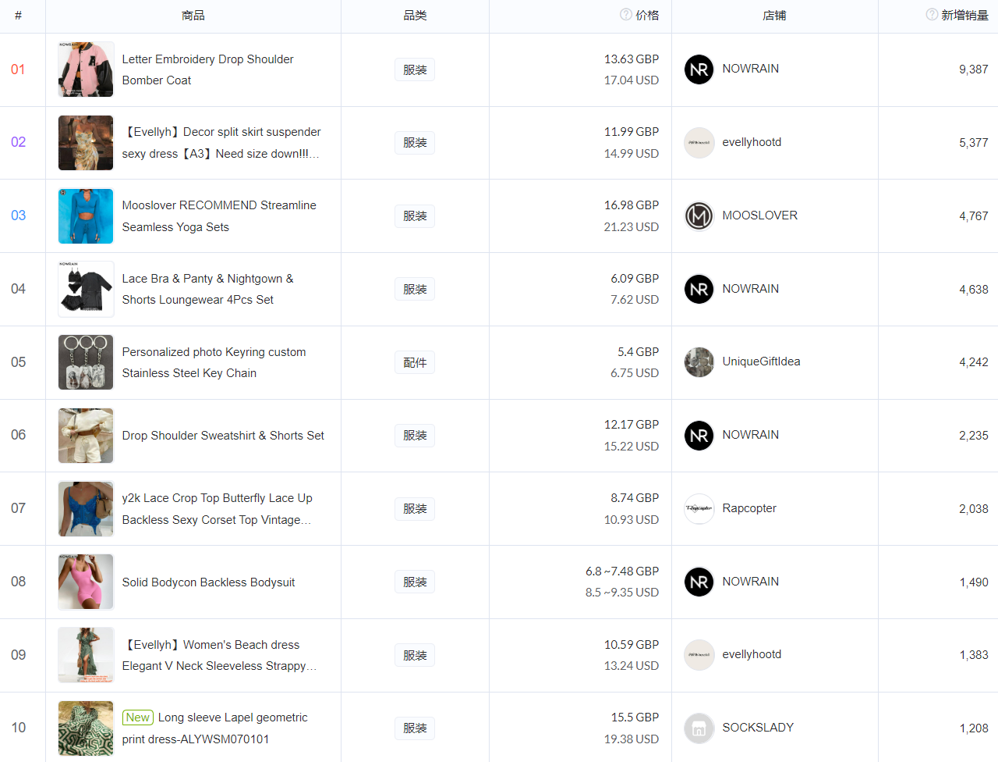Open the Letter Embroidery Bomber Coat thumbnail
Screen dimensions: 998x762
(x=86, y=69)
